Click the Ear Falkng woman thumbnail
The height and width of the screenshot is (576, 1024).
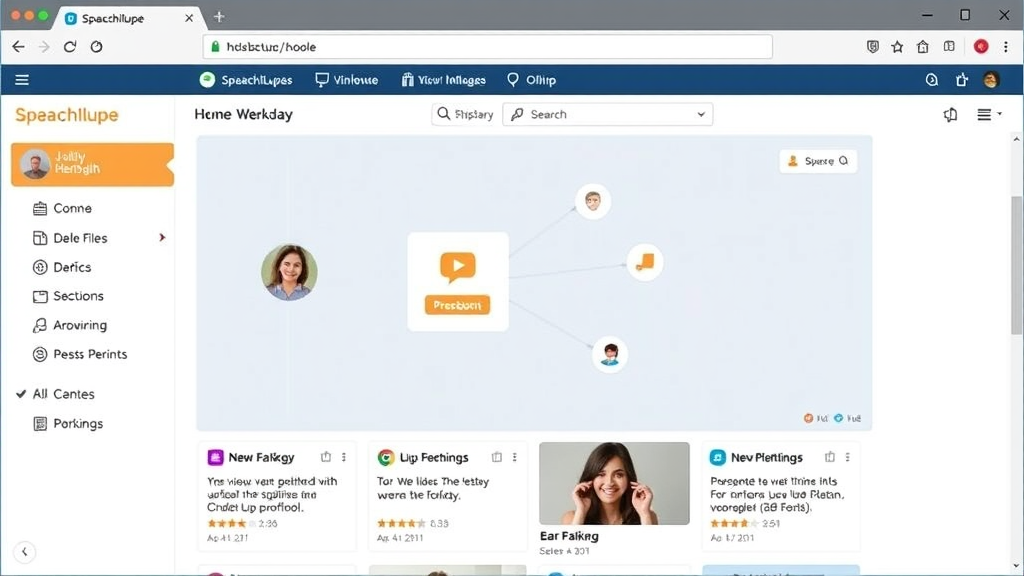614,483
